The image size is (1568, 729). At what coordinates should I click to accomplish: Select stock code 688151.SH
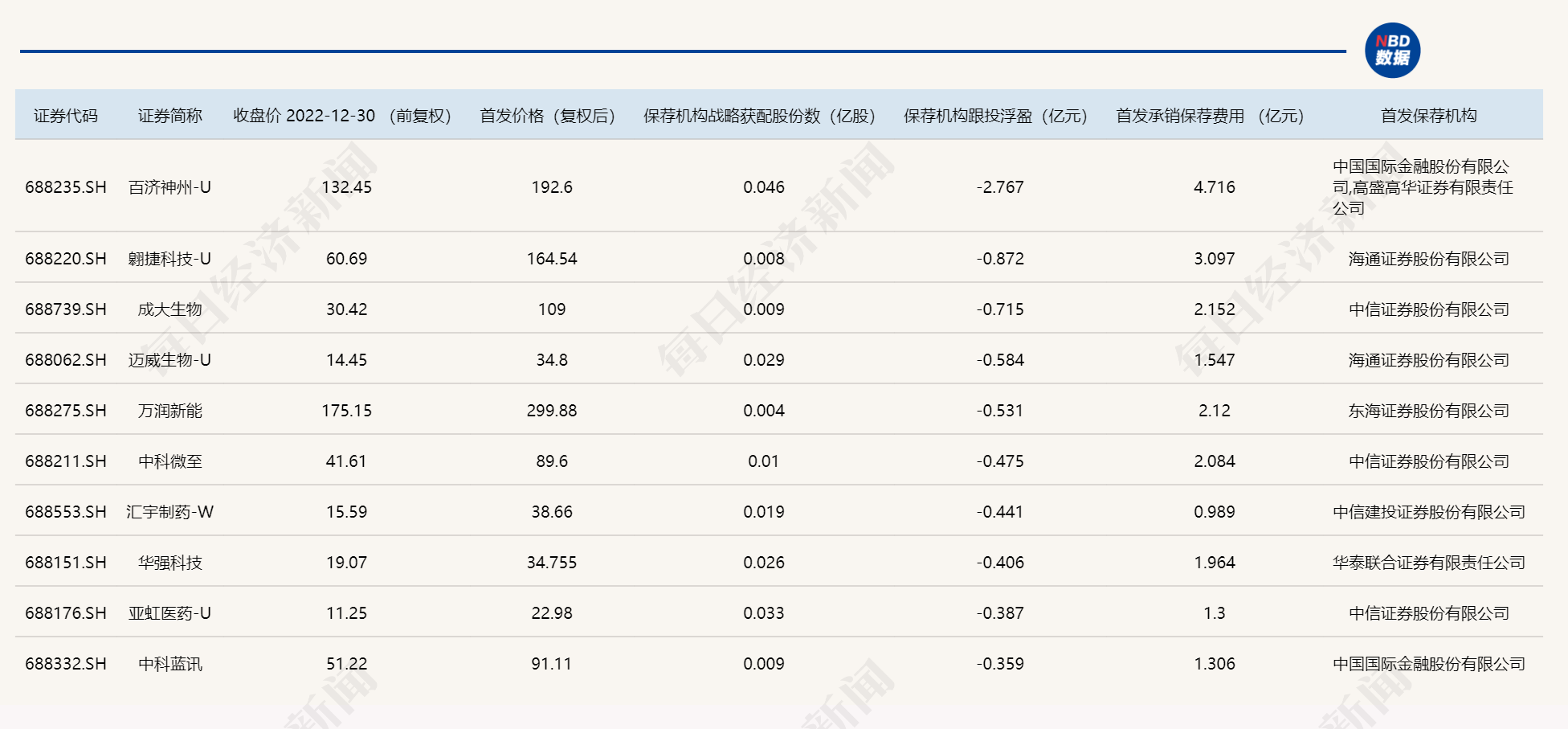click(x=66, y=563)
